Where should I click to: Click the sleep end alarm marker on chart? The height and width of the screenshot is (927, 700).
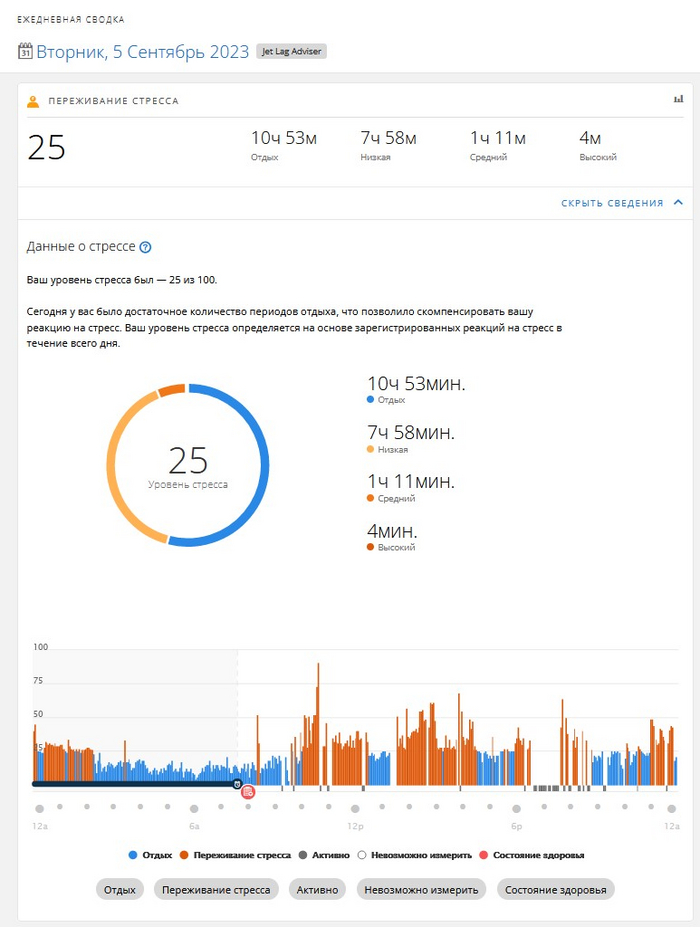point(237,785)
